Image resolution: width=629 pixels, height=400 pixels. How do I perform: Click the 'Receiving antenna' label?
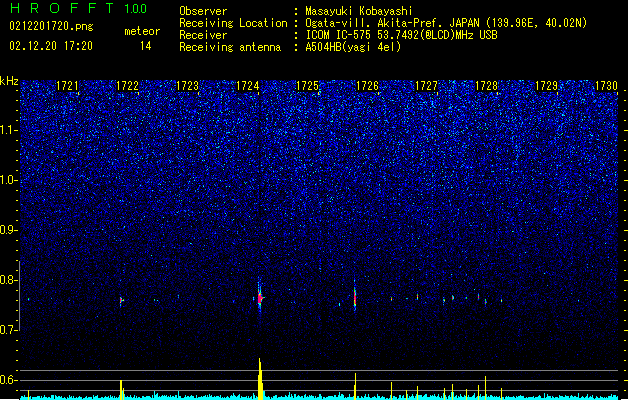(230, 47)
